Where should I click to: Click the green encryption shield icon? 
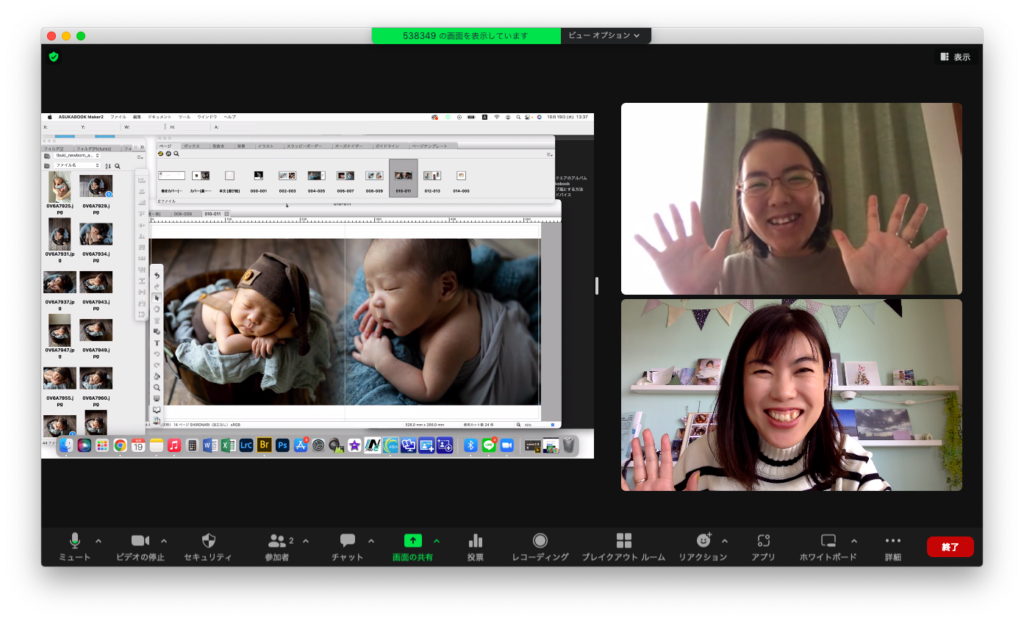54,57
